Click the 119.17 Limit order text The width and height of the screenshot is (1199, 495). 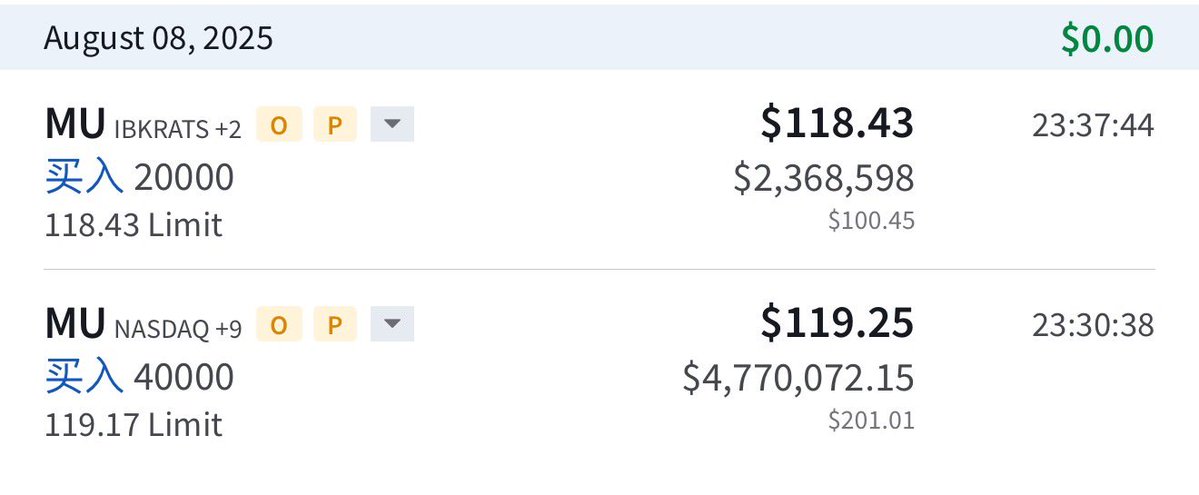(x=133, y=425)
